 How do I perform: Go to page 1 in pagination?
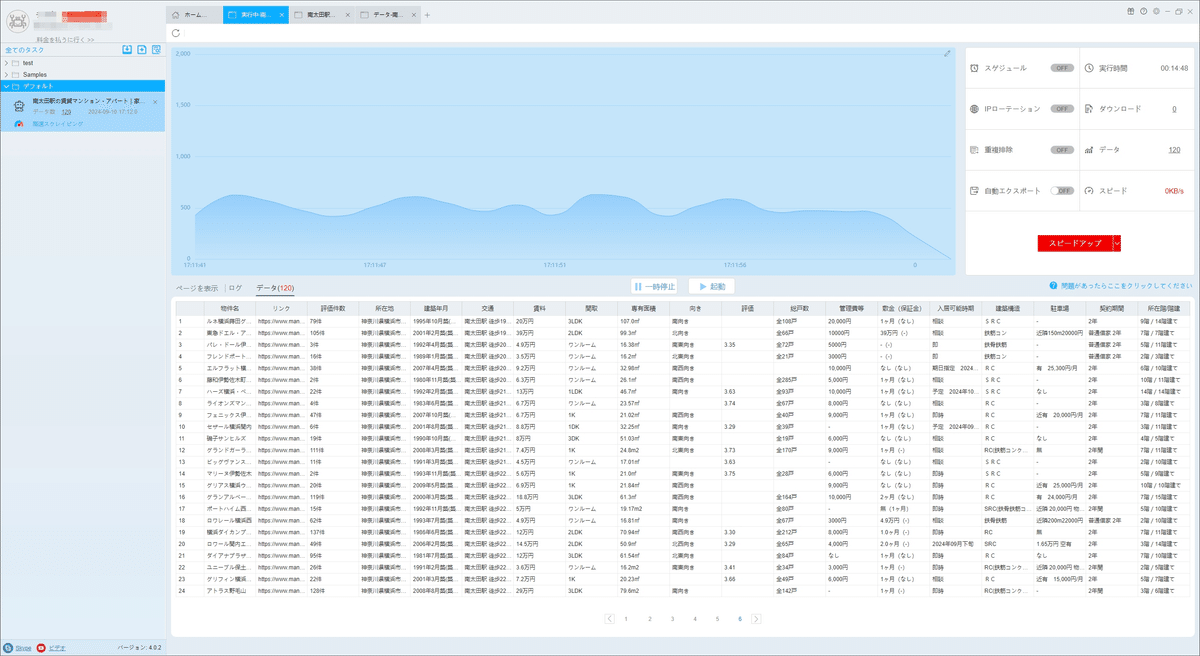click(x=627, y=619)
